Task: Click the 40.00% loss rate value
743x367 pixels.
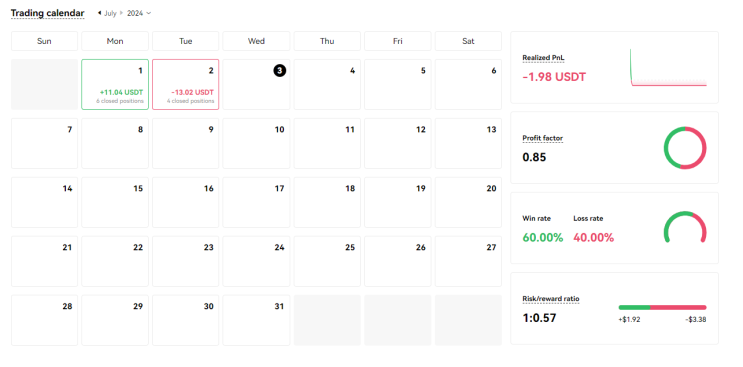Action: [x=594, y=238]
